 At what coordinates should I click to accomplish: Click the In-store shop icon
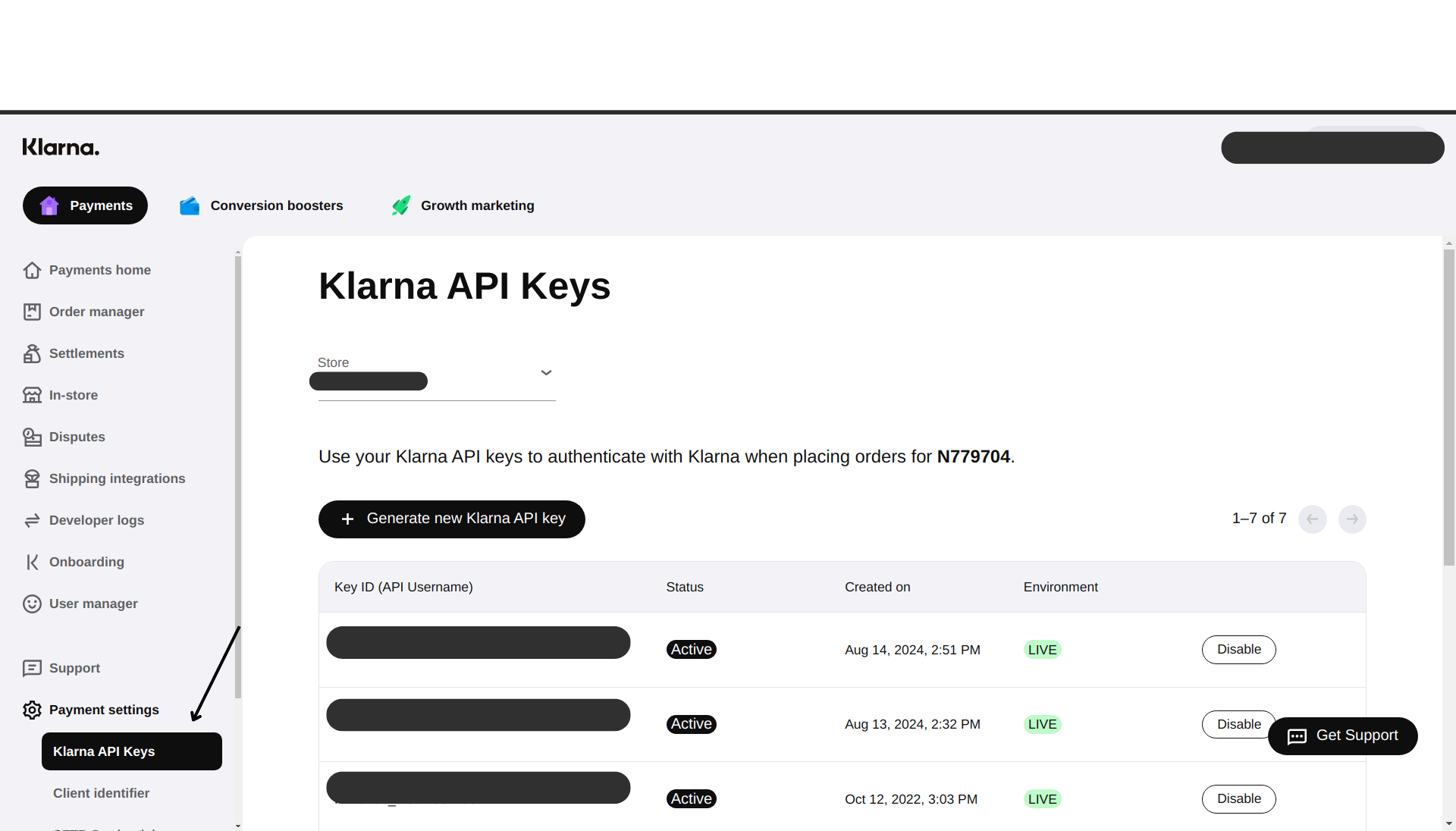click(32, 395)
